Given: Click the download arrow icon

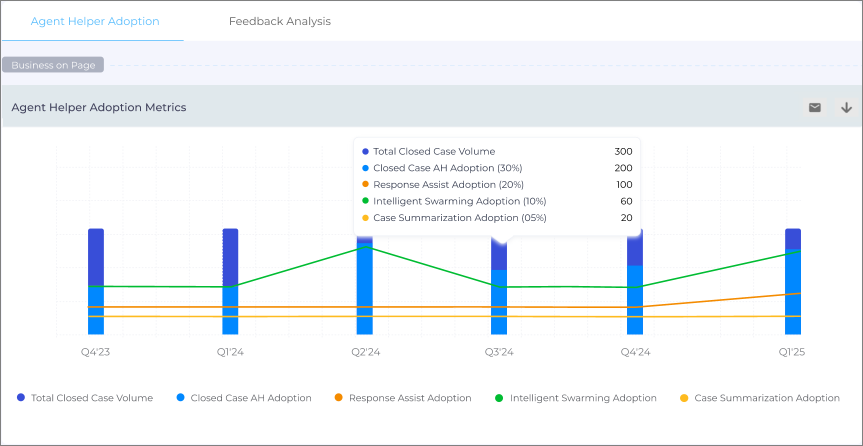Looking at the screenshot, I should coord(846,107).
